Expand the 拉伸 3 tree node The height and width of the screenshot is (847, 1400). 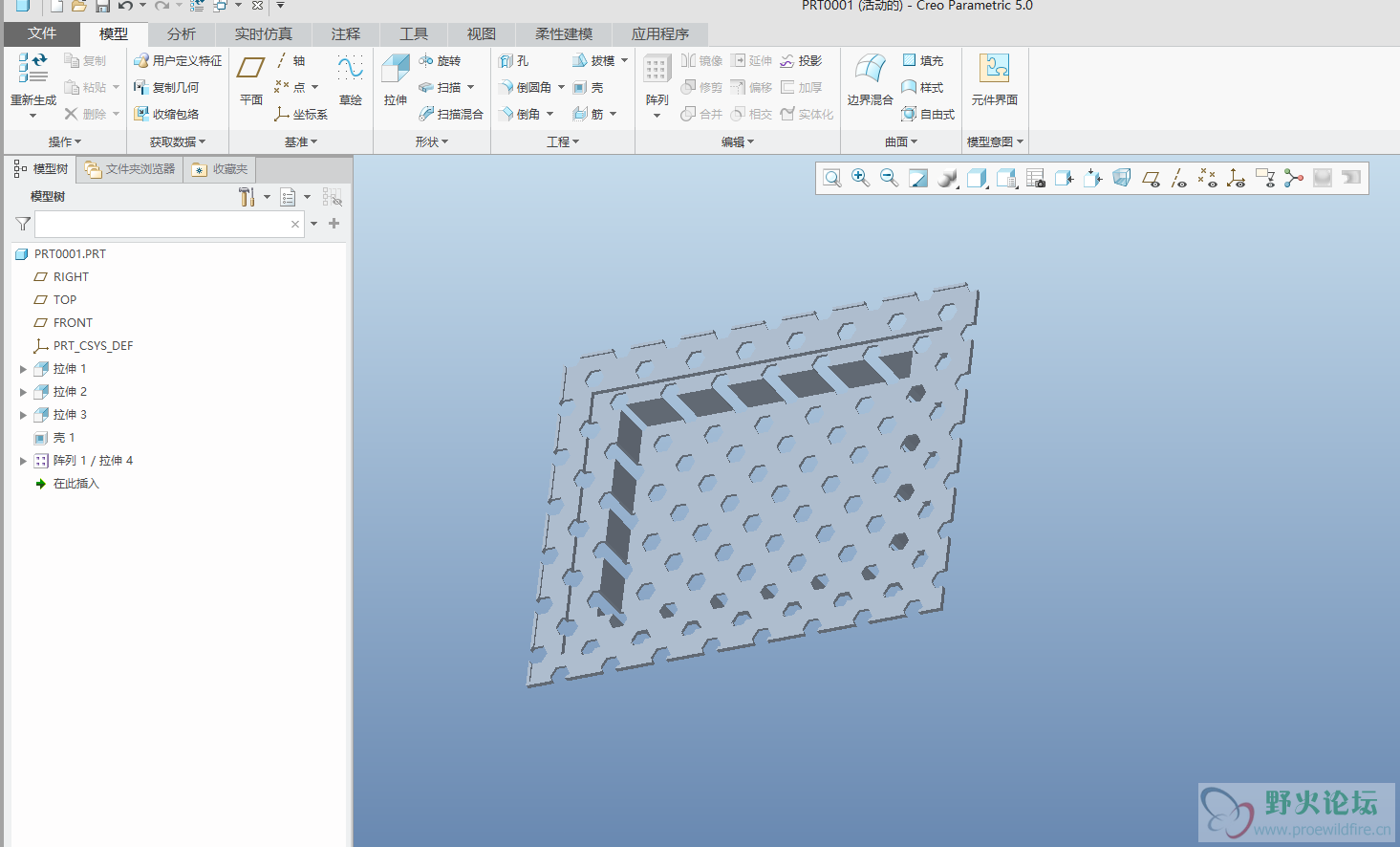click(23, 415)
